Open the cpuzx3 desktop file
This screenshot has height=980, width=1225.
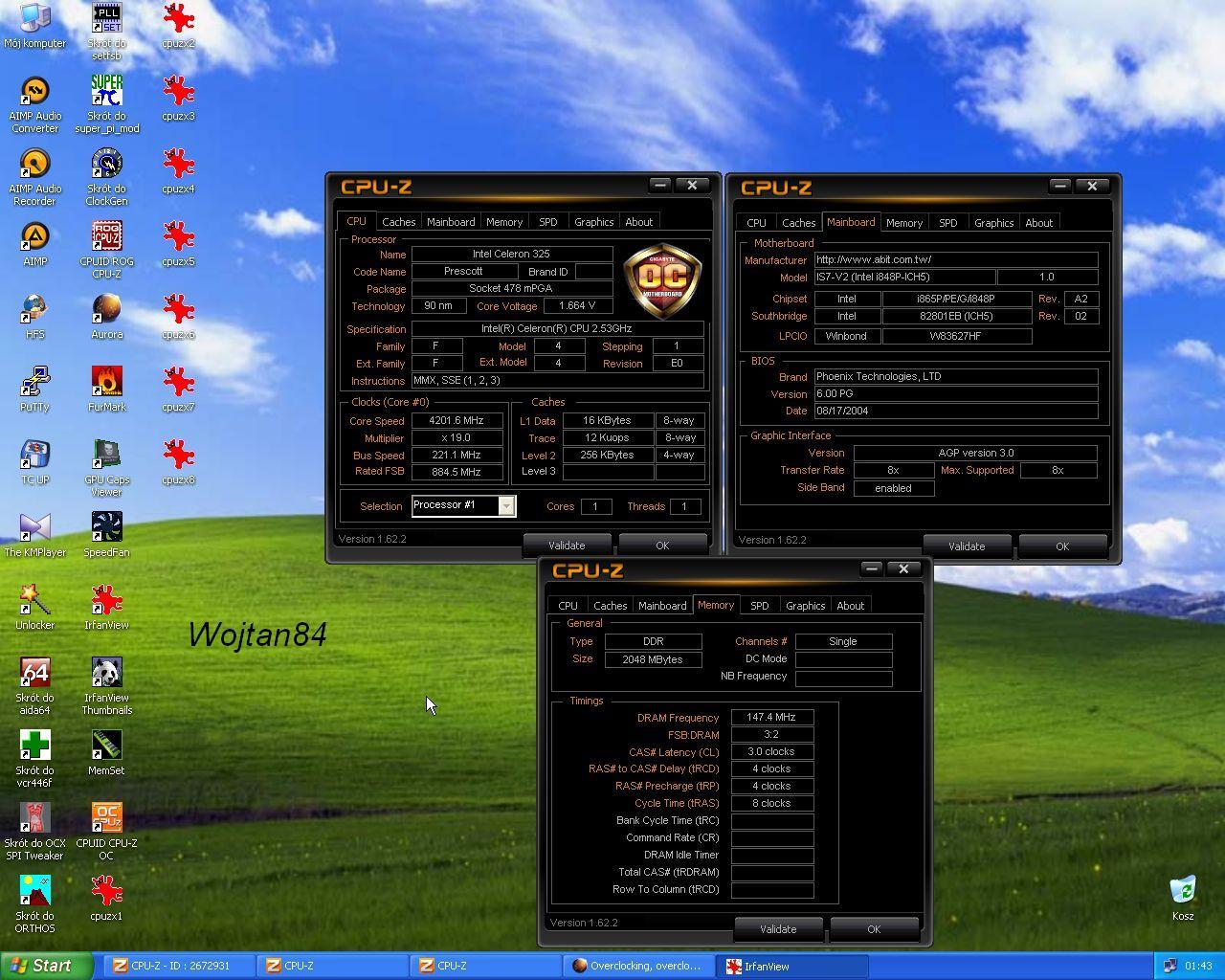[x=178, y=99]
